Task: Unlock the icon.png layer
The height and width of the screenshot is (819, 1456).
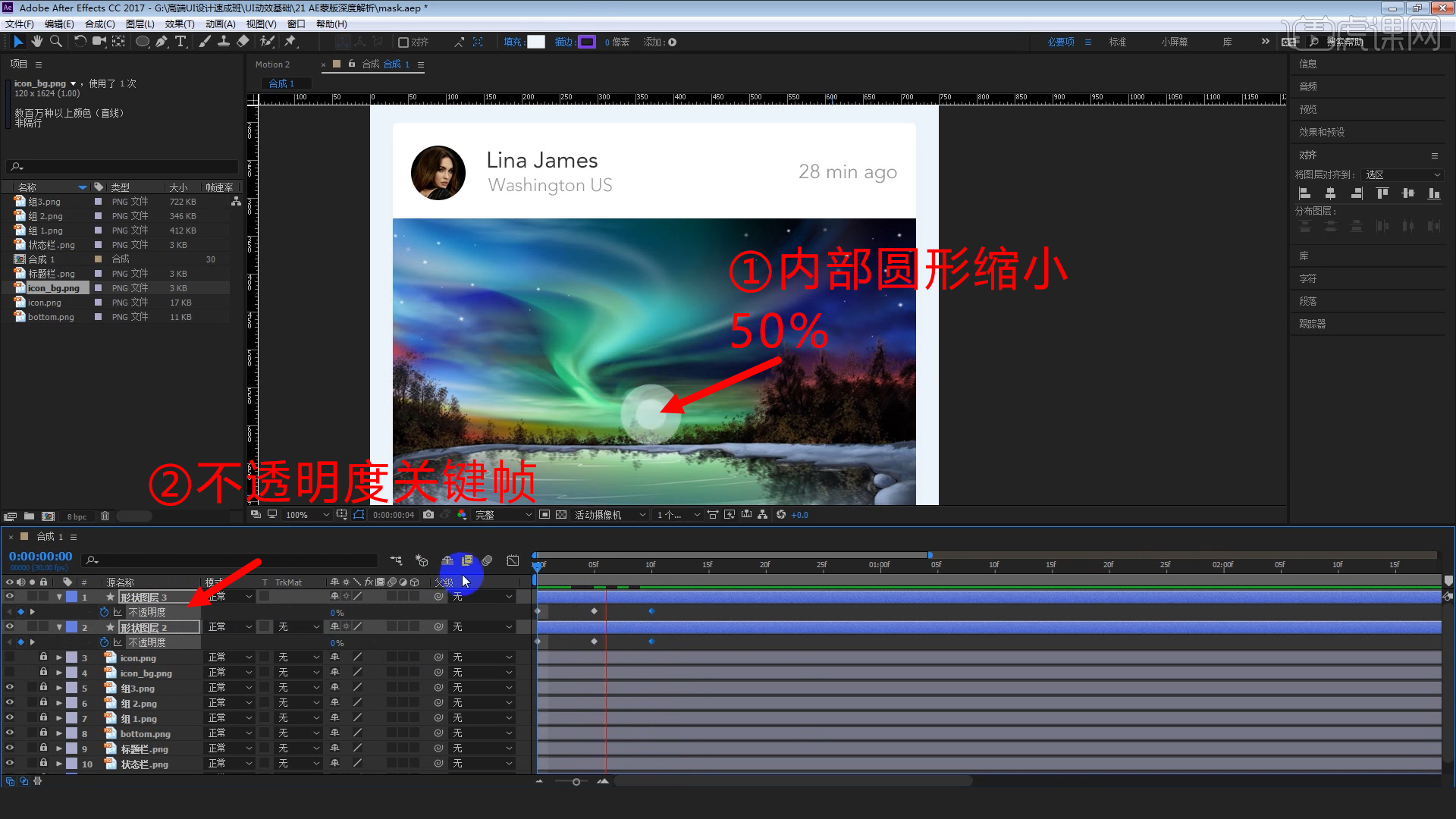Action: (43, 657)
